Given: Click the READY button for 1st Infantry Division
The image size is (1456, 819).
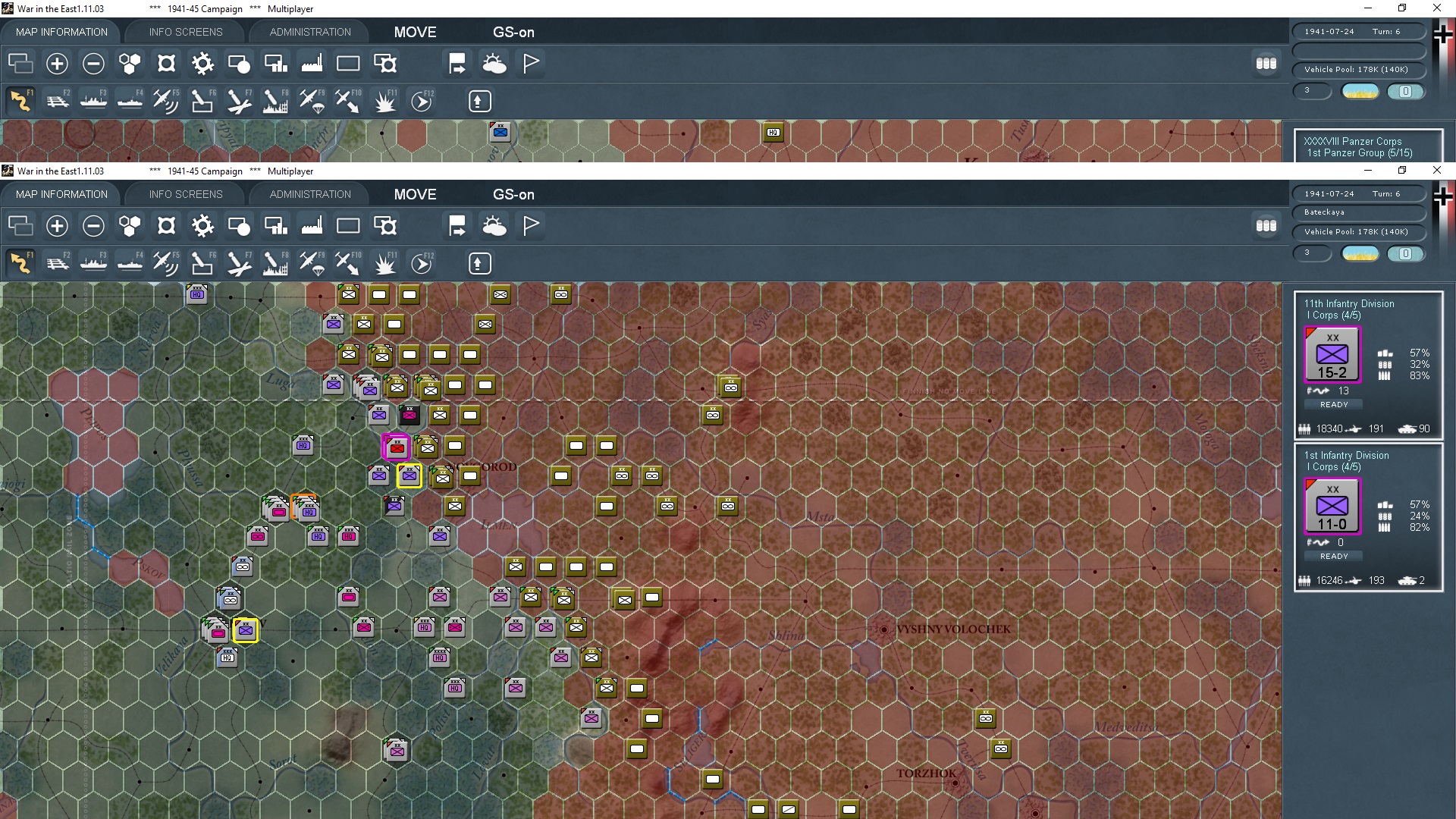Looking at the screenshot, I should coord(1333,556).
